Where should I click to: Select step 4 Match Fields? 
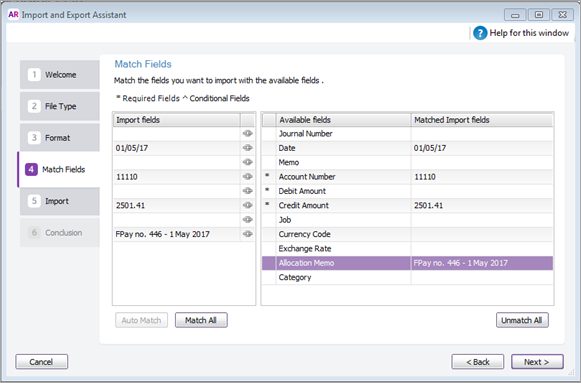pos(59,169)
